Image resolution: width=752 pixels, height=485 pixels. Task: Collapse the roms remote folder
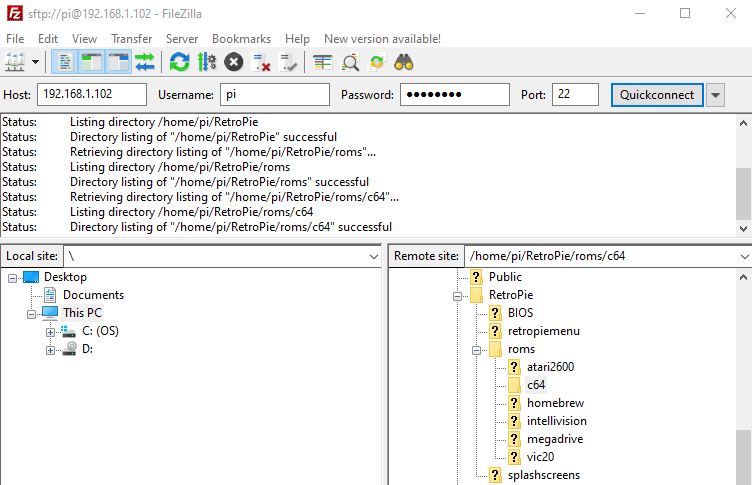(x=476, y=351)
